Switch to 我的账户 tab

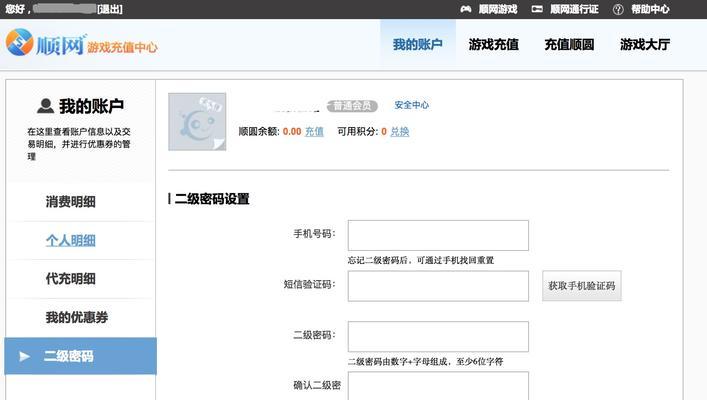click(x=418, y=44)
